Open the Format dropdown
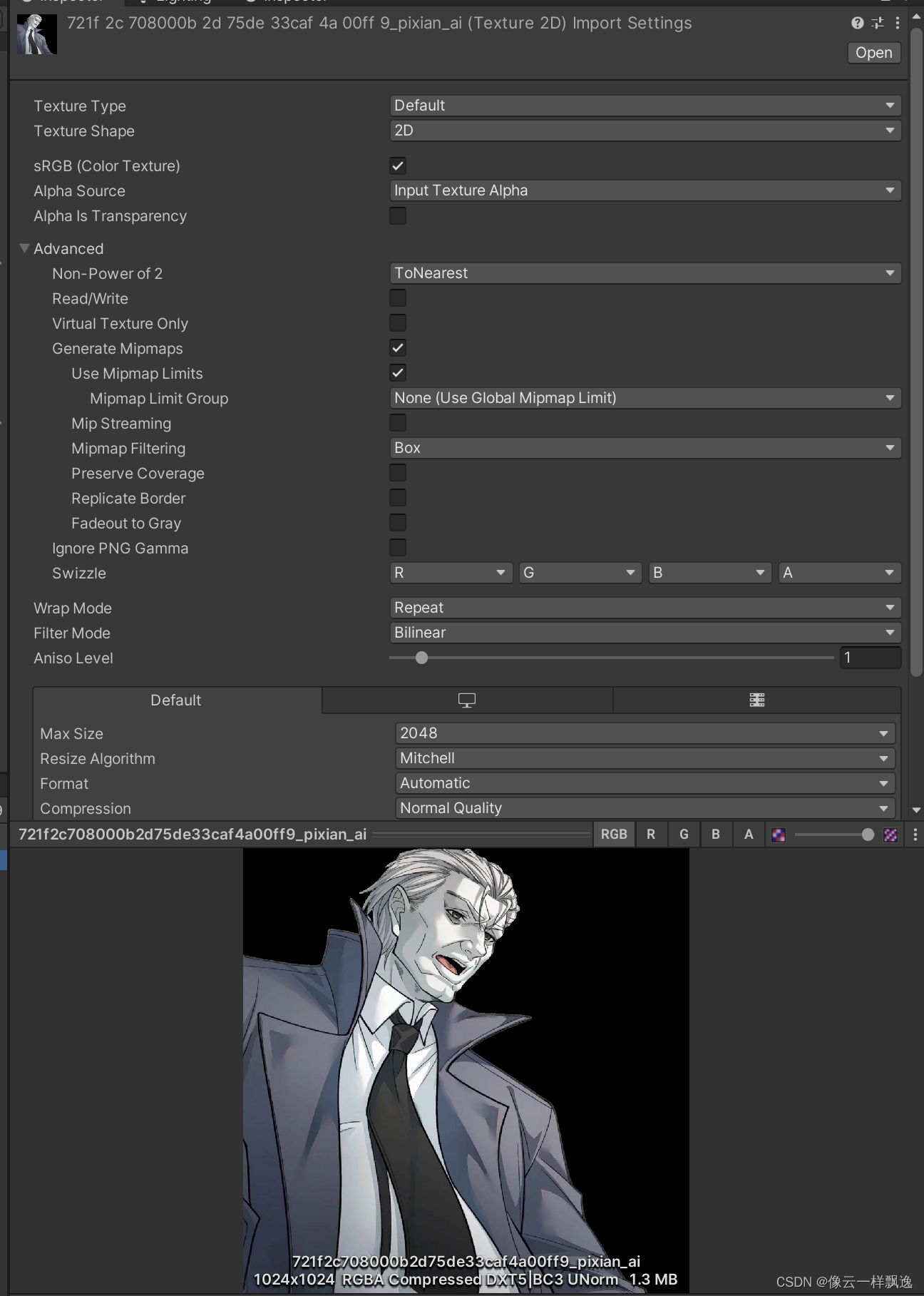 (645, 783)
